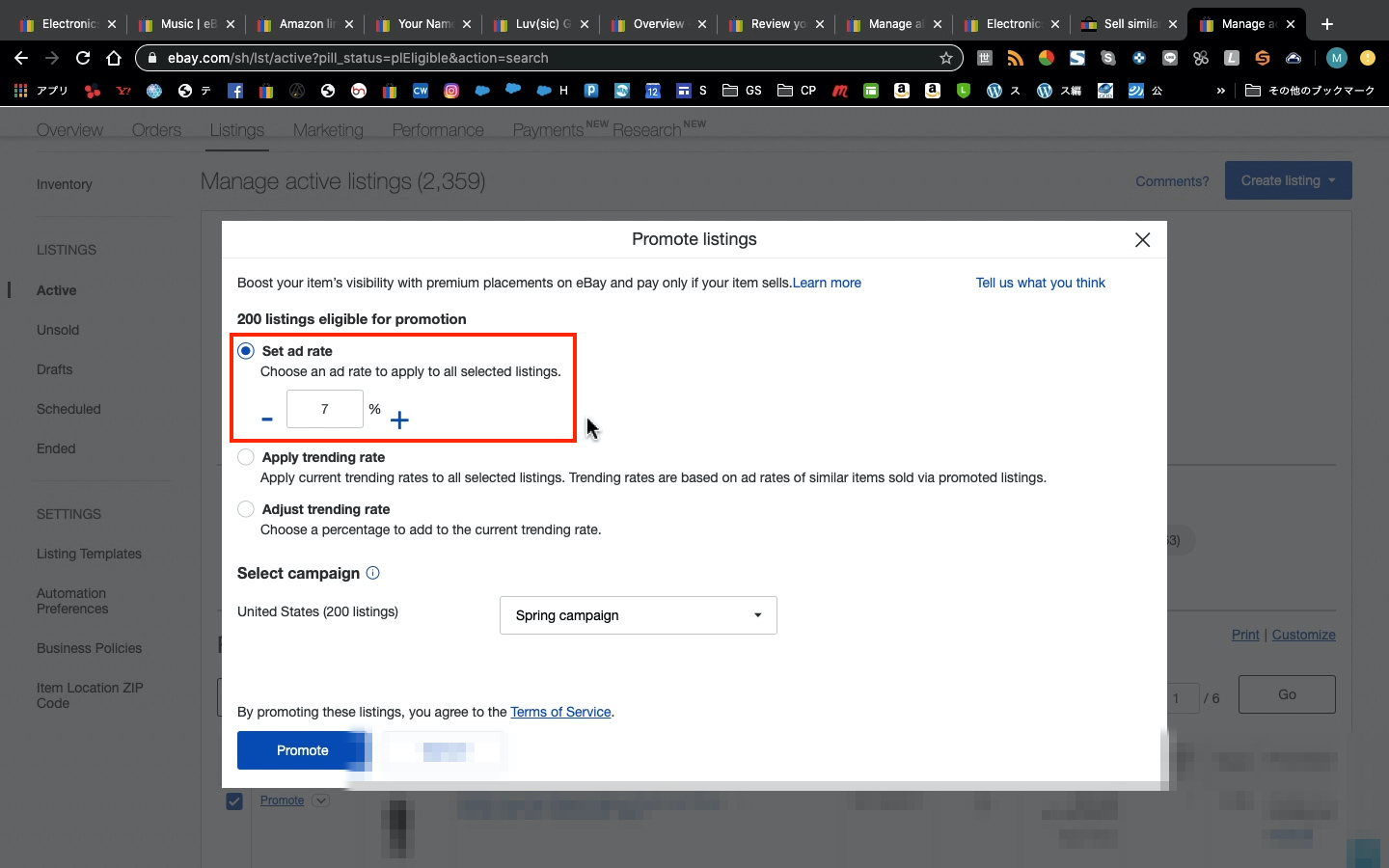This screenshot has height=868, width=1389.
Task: Reload the page using the refresh icon
Action: tap(83, 58)
